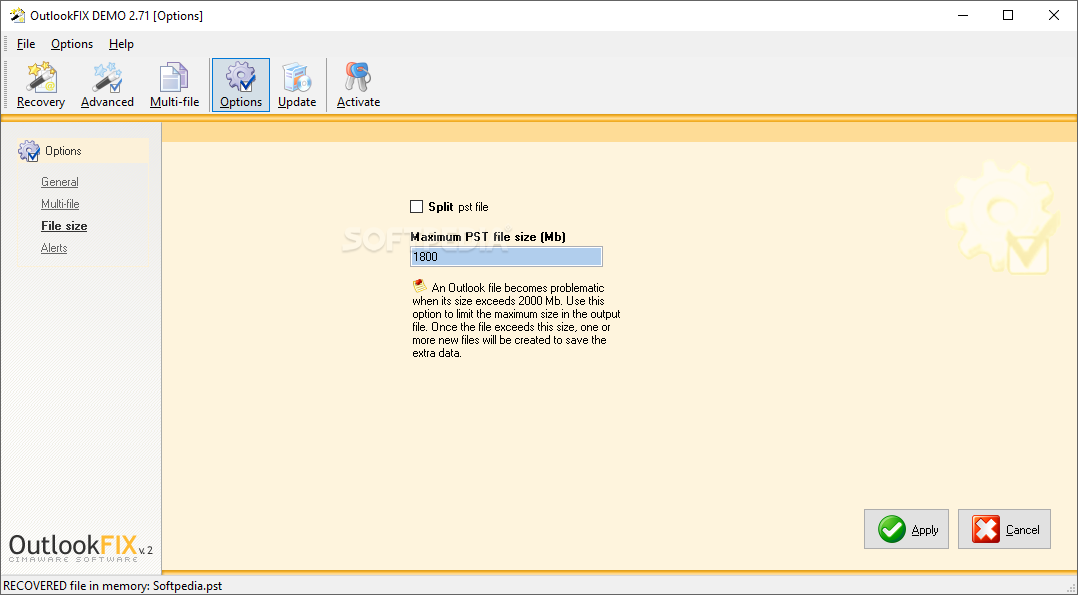The height and width of the screenshot is (595, 1078).
Task: Click the OutlookFIX logo in the sidebar bottom
Action: click(x=80, y=548)
